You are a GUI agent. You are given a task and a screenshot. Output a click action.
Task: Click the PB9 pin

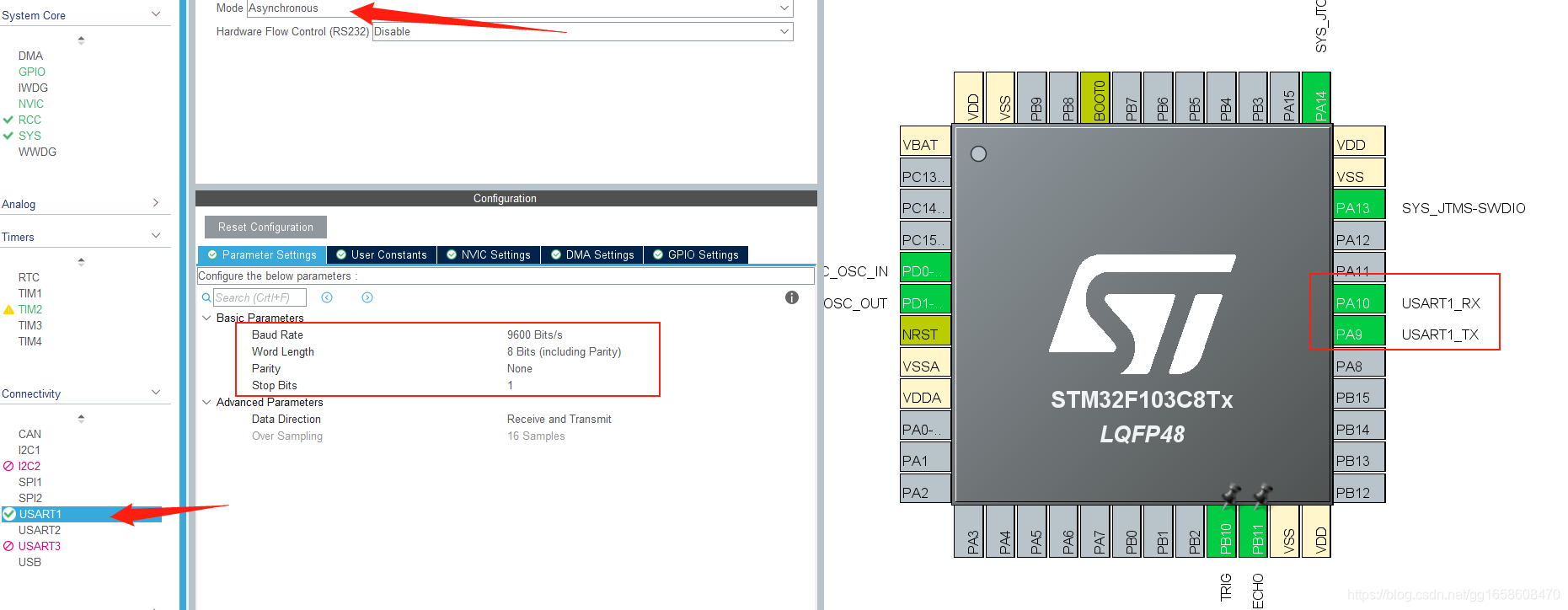[1032, 98]
